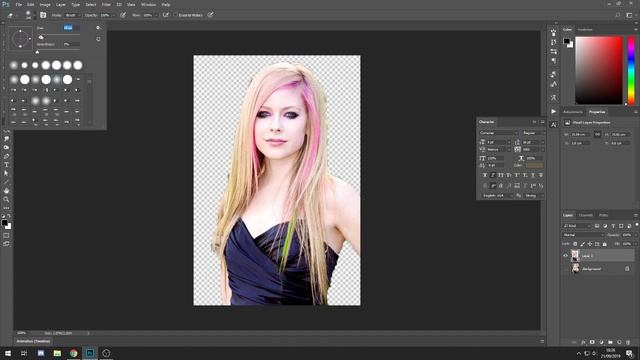Open the eraser Mode dropdown
Screen dimensions: 640x360
click(72, 15)
